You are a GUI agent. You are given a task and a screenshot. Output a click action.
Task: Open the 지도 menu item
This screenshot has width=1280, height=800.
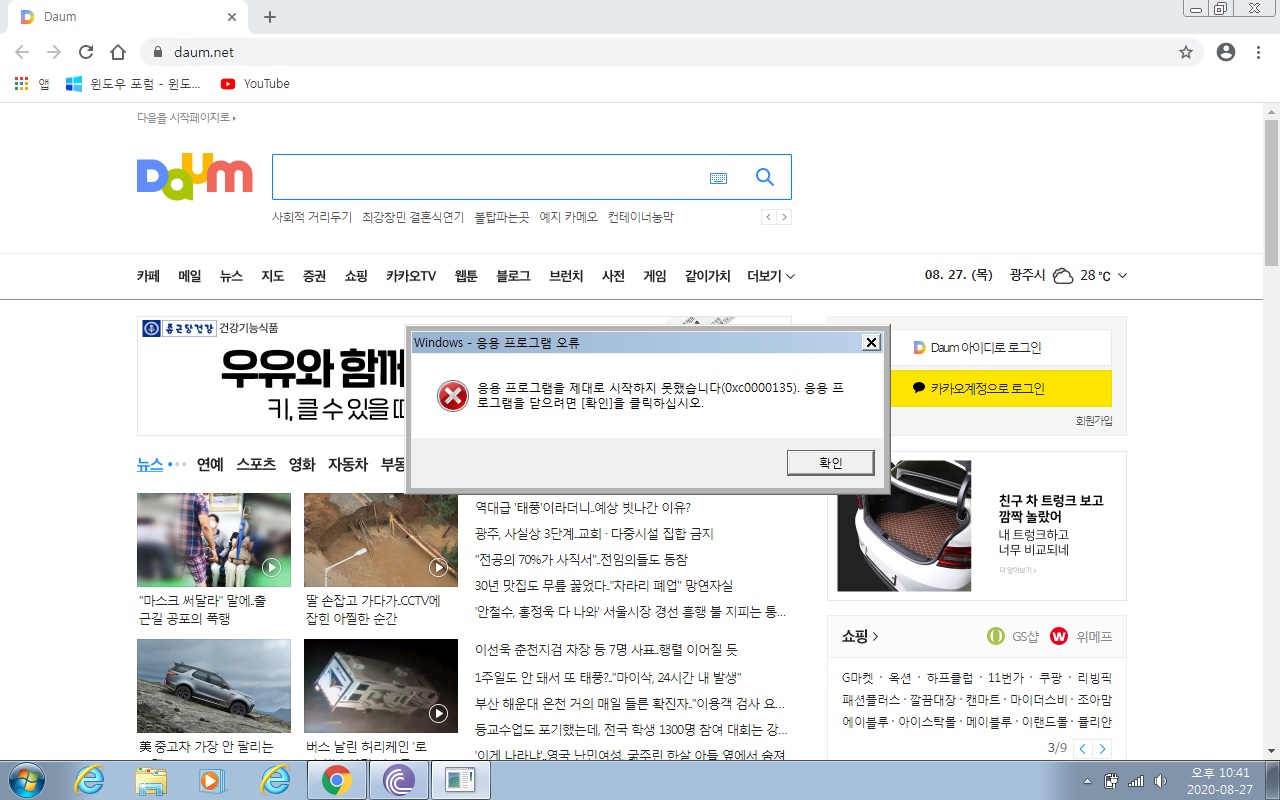point(273,276)
